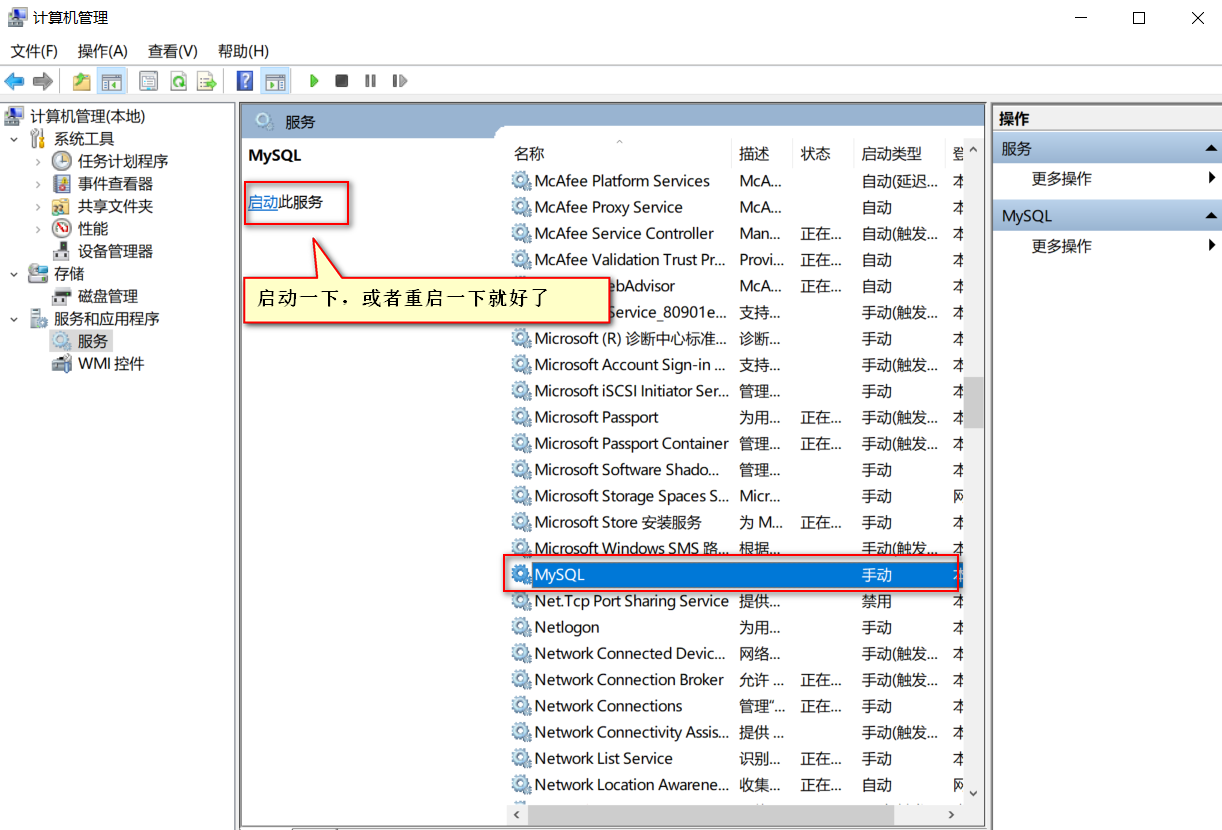Stop the service with the square icon
This screenshot has height=830, width=1222.
(342, 81)
